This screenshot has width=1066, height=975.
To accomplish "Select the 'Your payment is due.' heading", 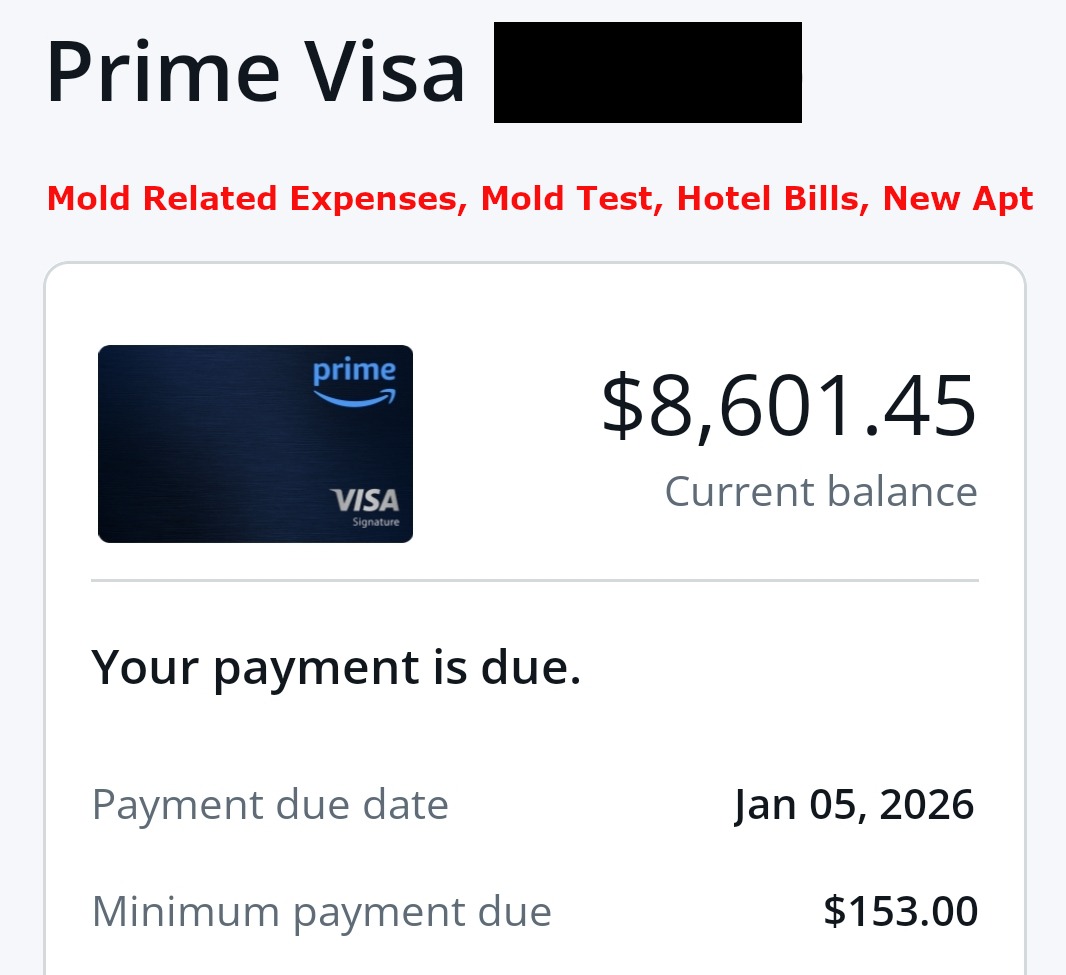I will pyautogui.click(x=336, y=667).
